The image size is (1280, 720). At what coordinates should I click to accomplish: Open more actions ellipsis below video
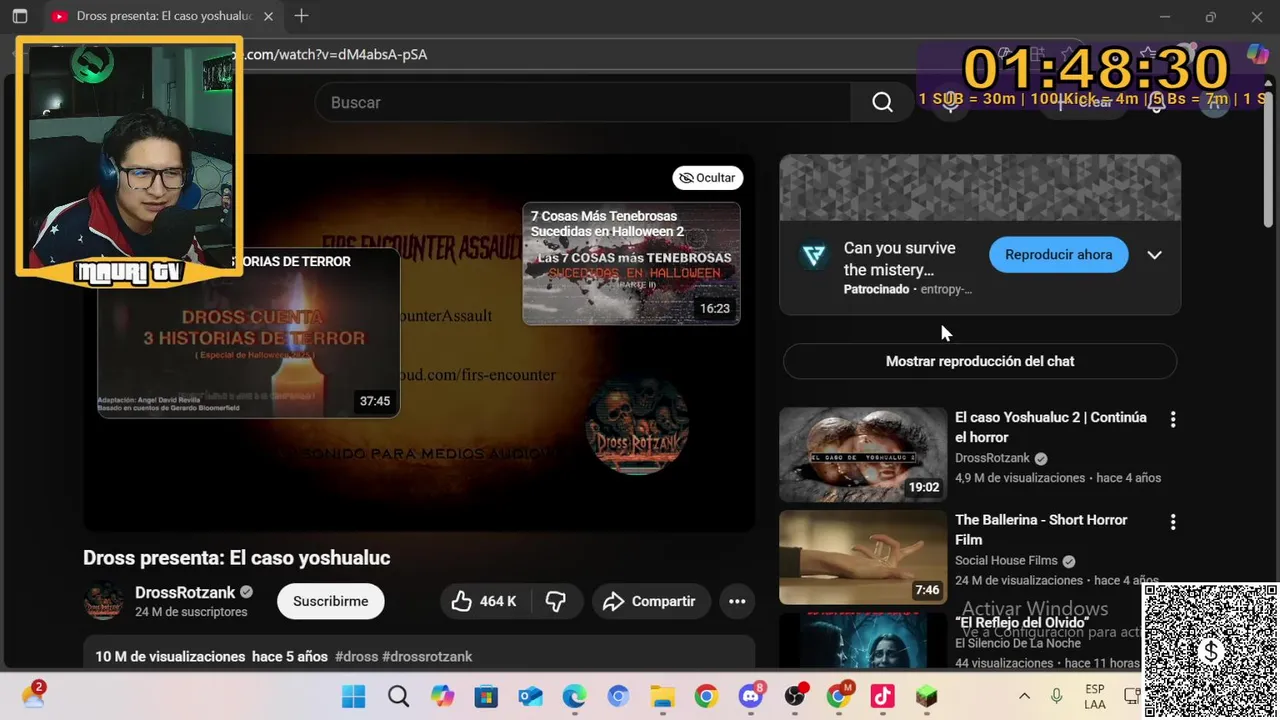click(x=737, y=601)
